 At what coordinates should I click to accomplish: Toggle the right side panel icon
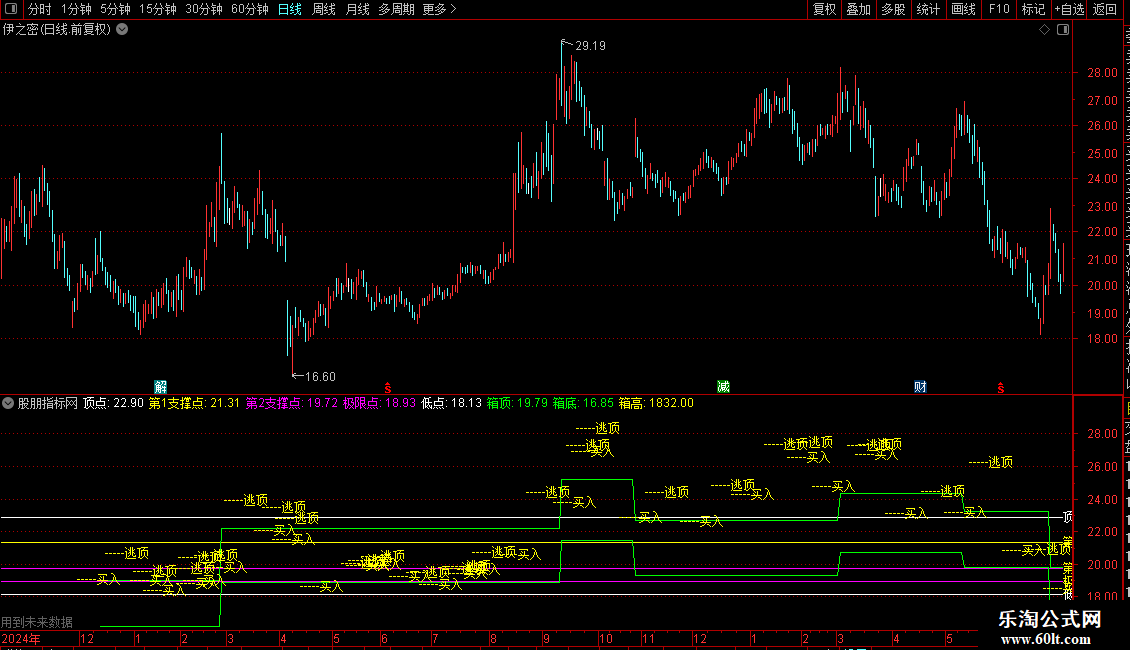(1063, 30)
